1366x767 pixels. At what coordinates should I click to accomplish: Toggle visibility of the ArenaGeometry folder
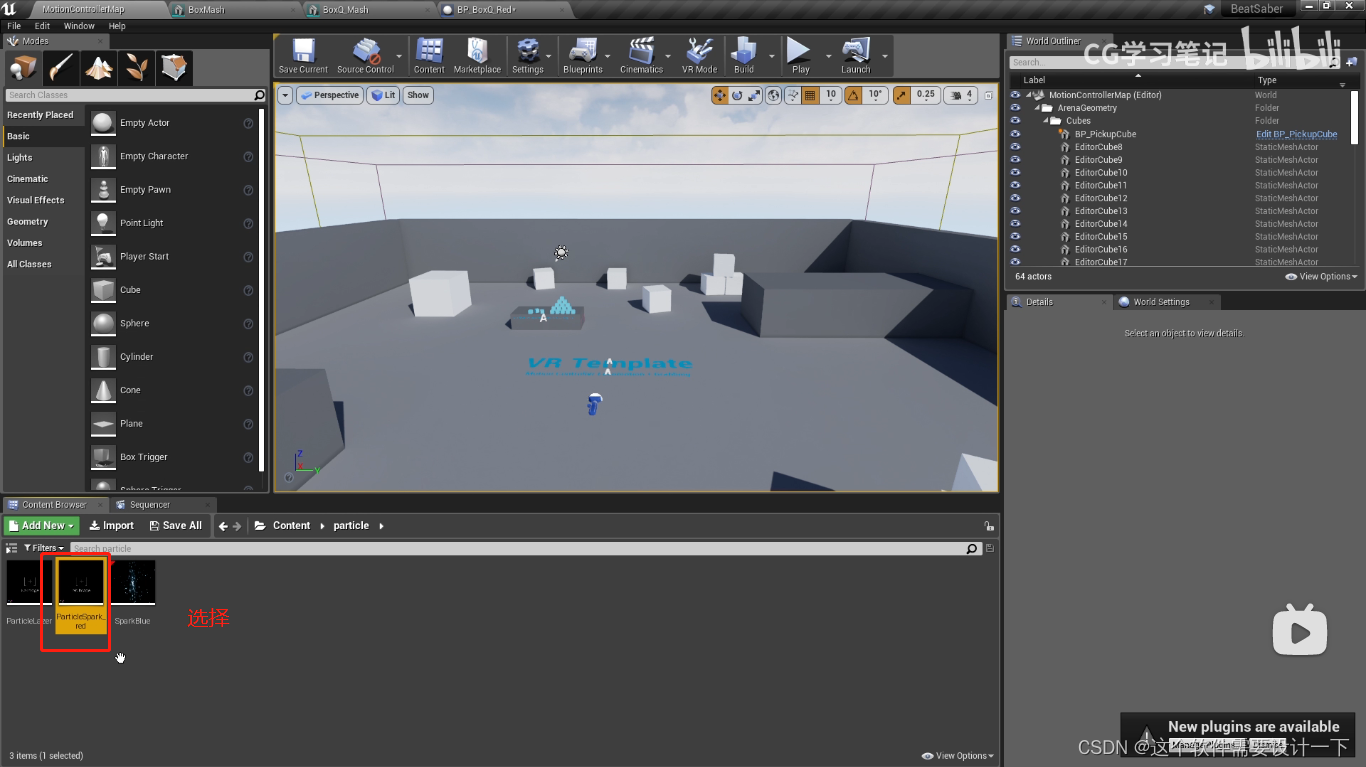[1015, 108]
